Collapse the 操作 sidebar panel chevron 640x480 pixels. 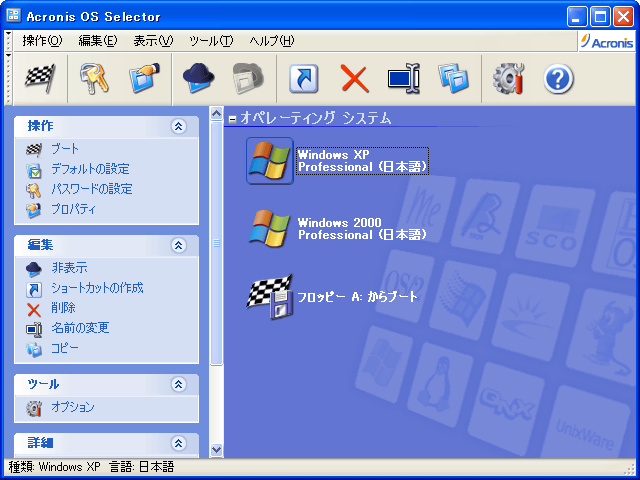pyautogui.click(x=178, y=126)
